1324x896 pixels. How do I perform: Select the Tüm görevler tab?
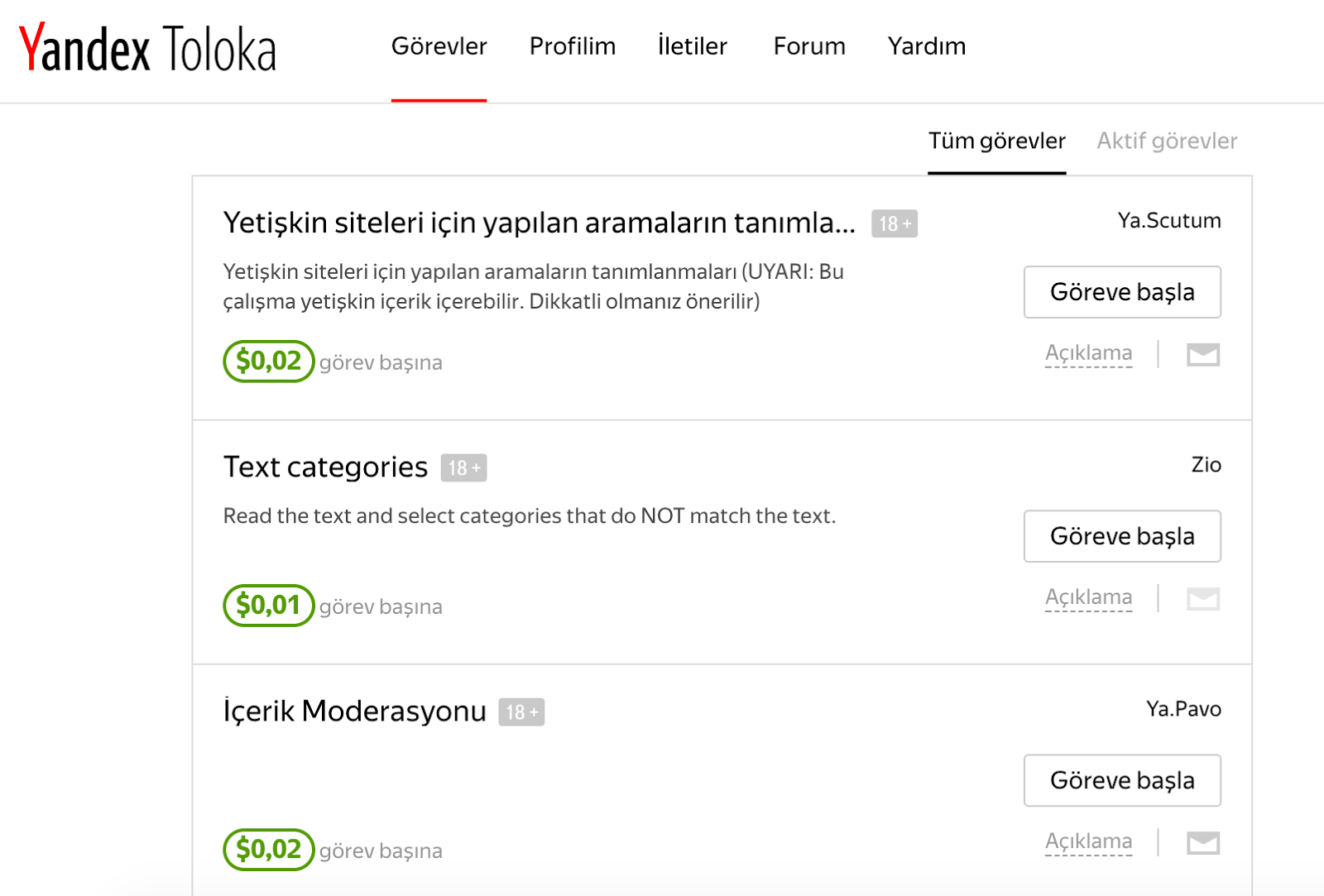point(996,141)
